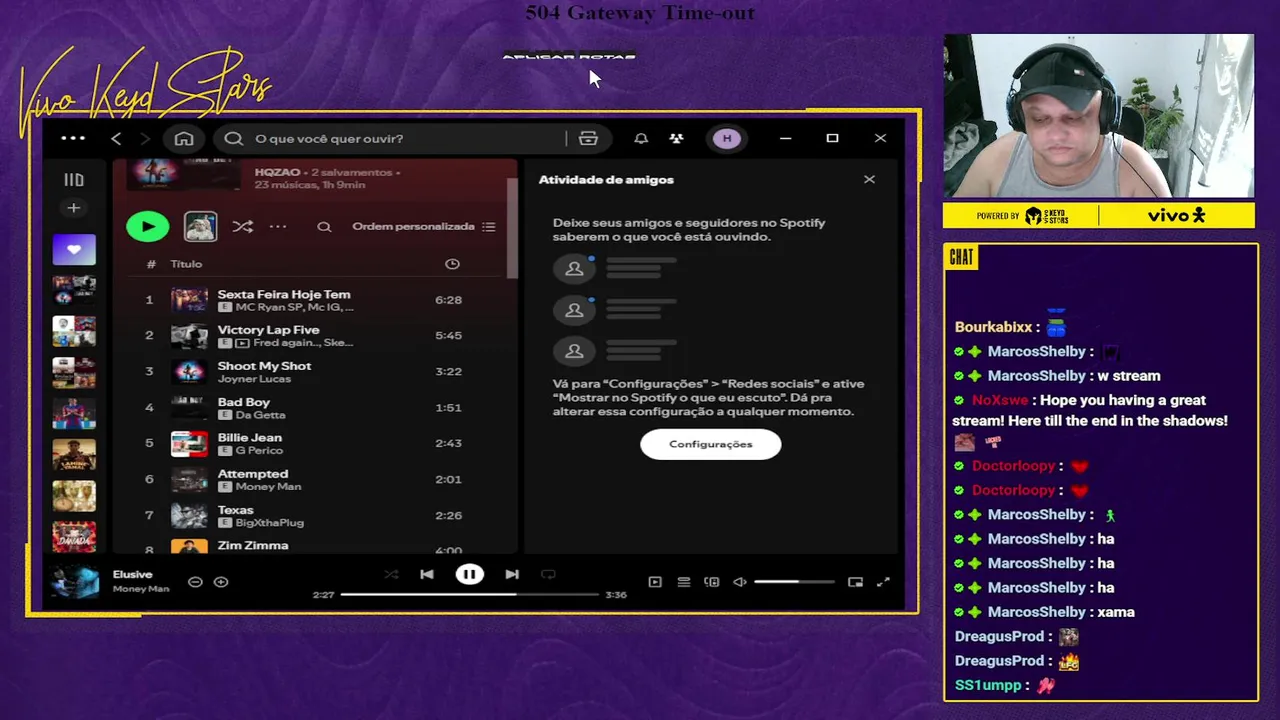Play the HQZAO playlist with green button

[148, 227]
